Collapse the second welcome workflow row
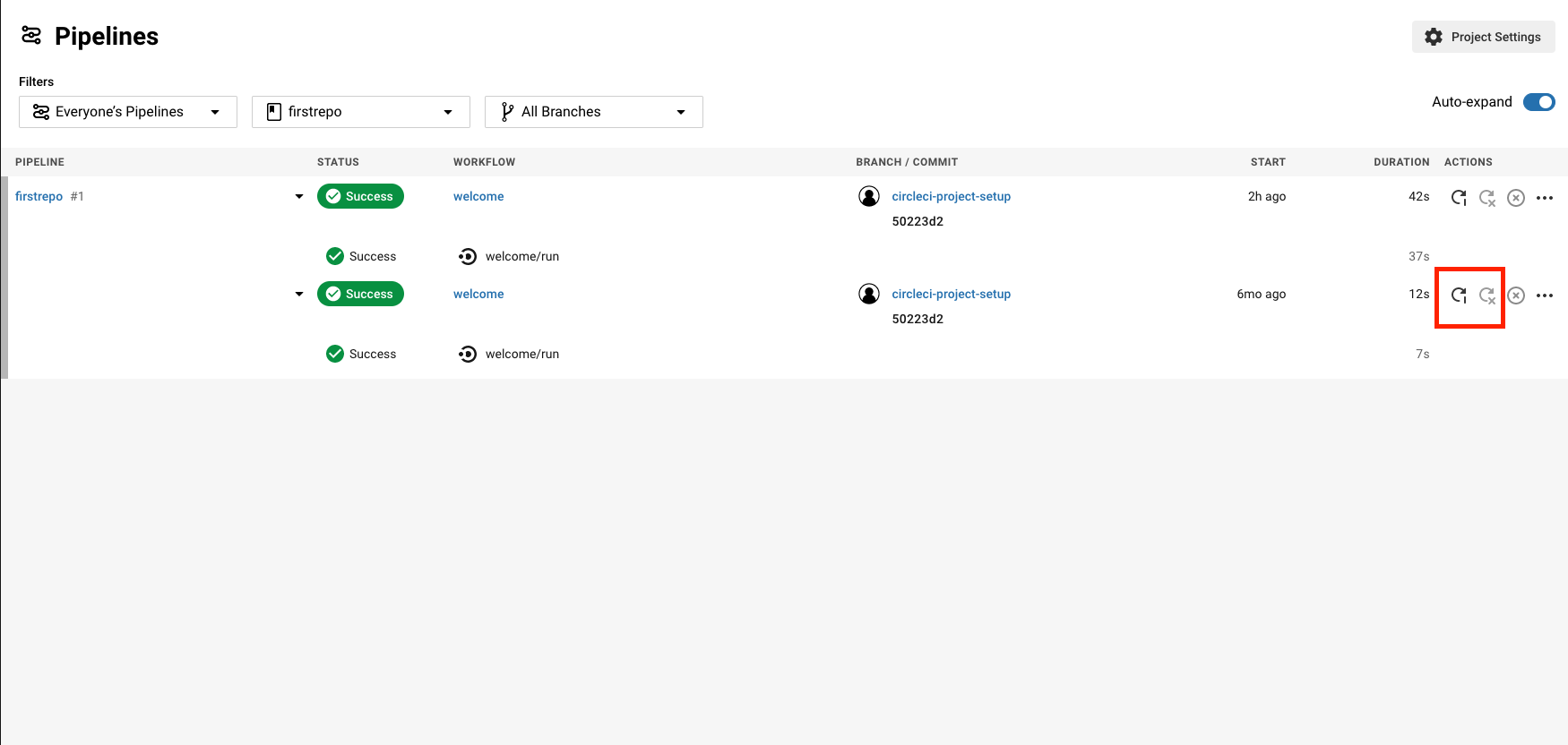The width and height of the screenshot is (1568, 745). (x=299, y=295)
